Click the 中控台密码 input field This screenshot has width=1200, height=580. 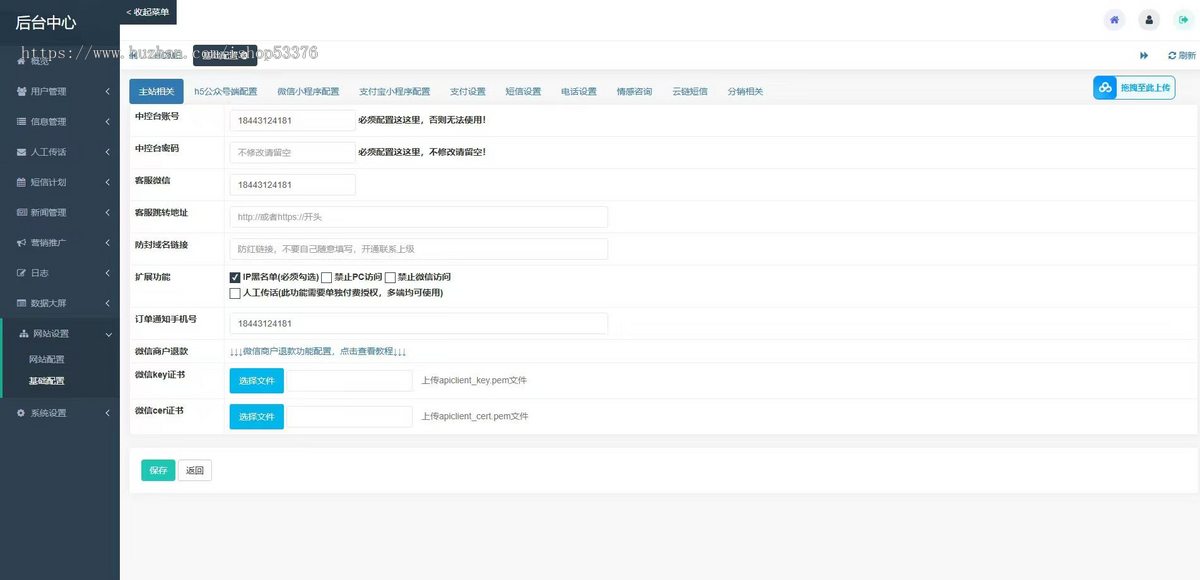pyautogui.click(x=292, y=152)
